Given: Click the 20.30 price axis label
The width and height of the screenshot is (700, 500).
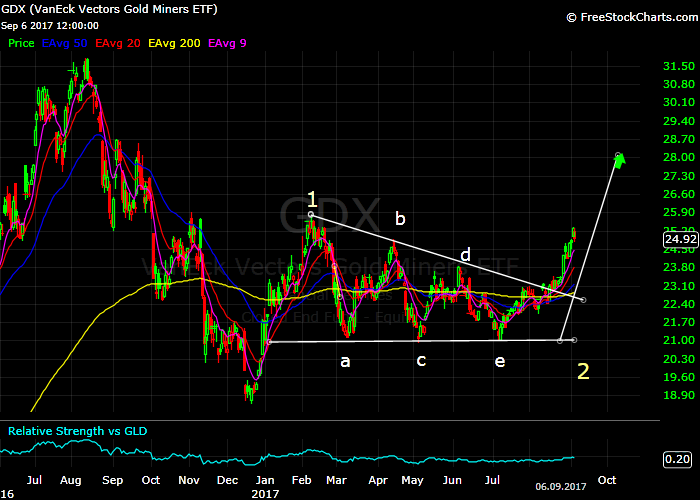Looking at the screenshot, I should [x=679, y=359].
